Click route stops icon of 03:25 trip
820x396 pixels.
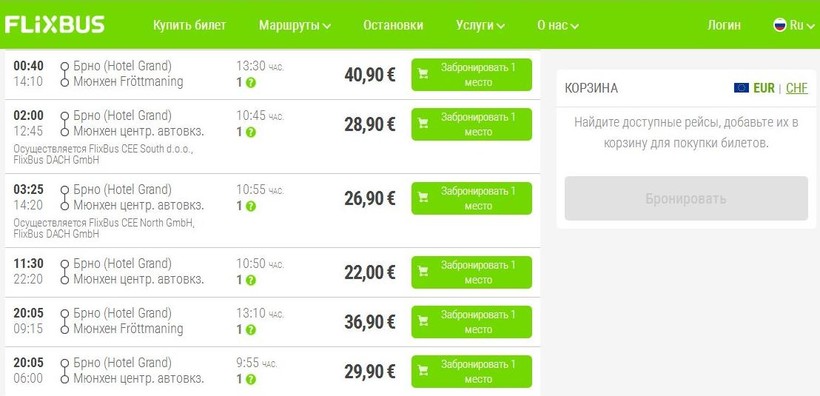[65, 197]
